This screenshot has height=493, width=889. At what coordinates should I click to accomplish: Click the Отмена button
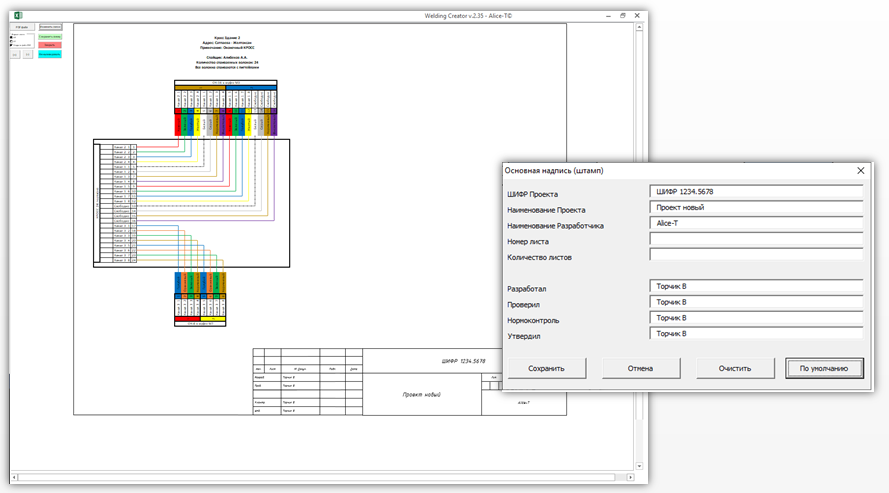(x=641, y=368)
